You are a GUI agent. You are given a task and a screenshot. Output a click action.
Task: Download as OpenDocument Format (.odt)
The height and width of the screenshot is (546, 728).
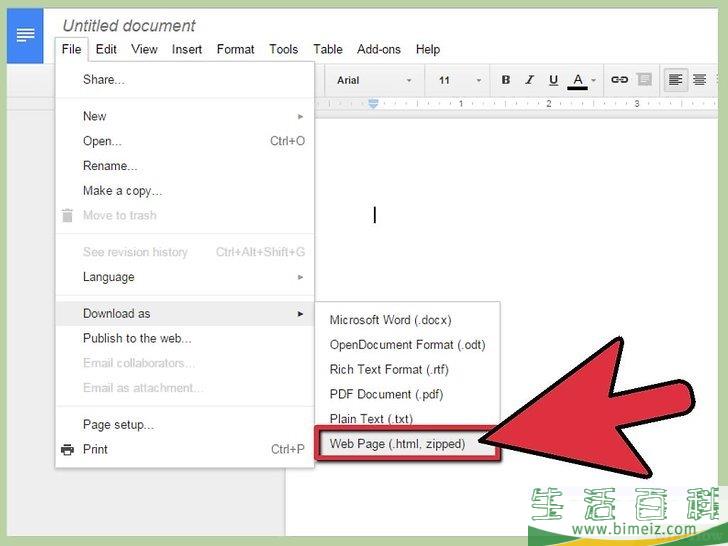[408, 344]
